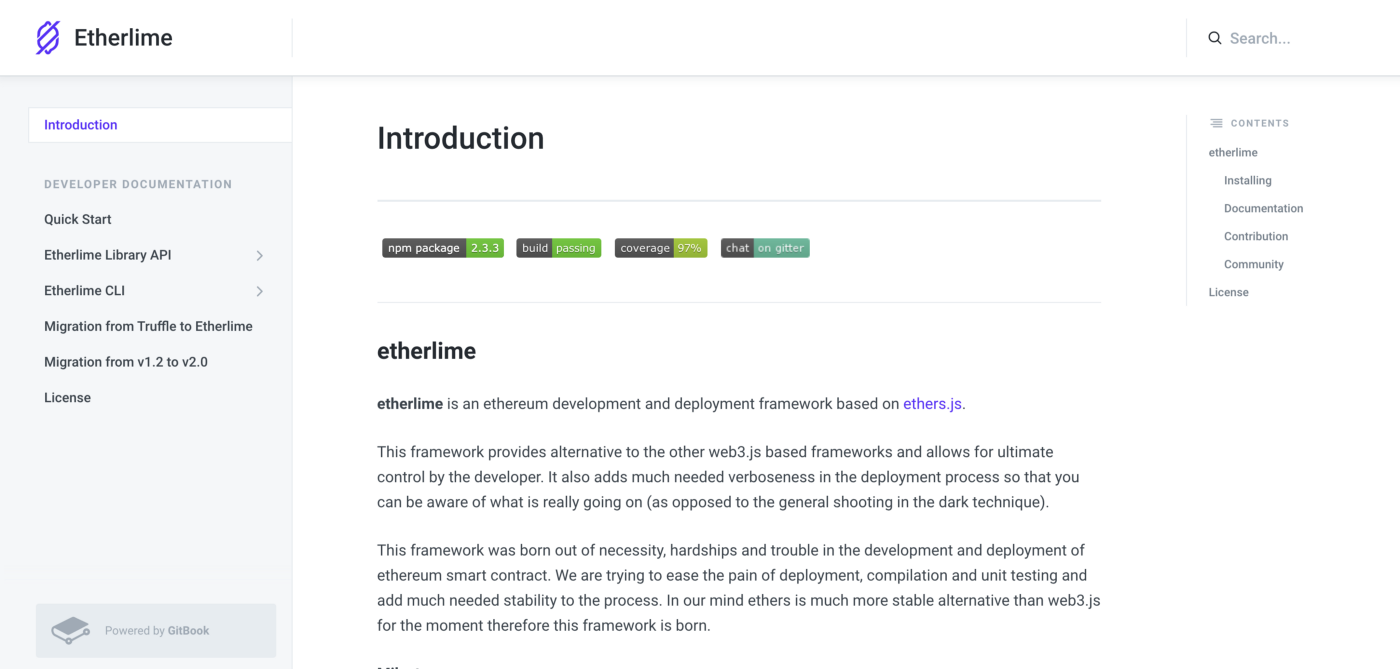
Task: Open the Quick Start page
Action: click(x=78, y=219)
